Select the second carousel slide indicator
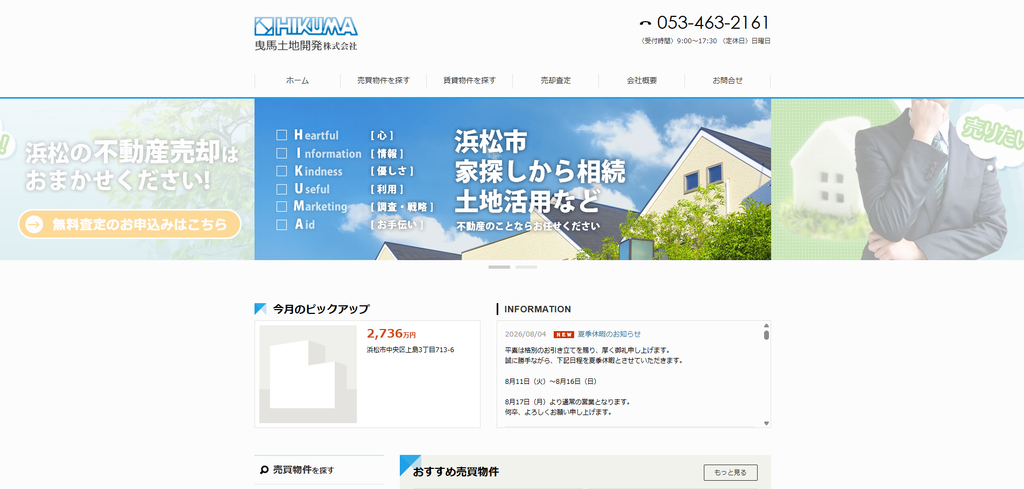Image resolution: width=1024 pixels, height=489 pixels. [526, 267]
